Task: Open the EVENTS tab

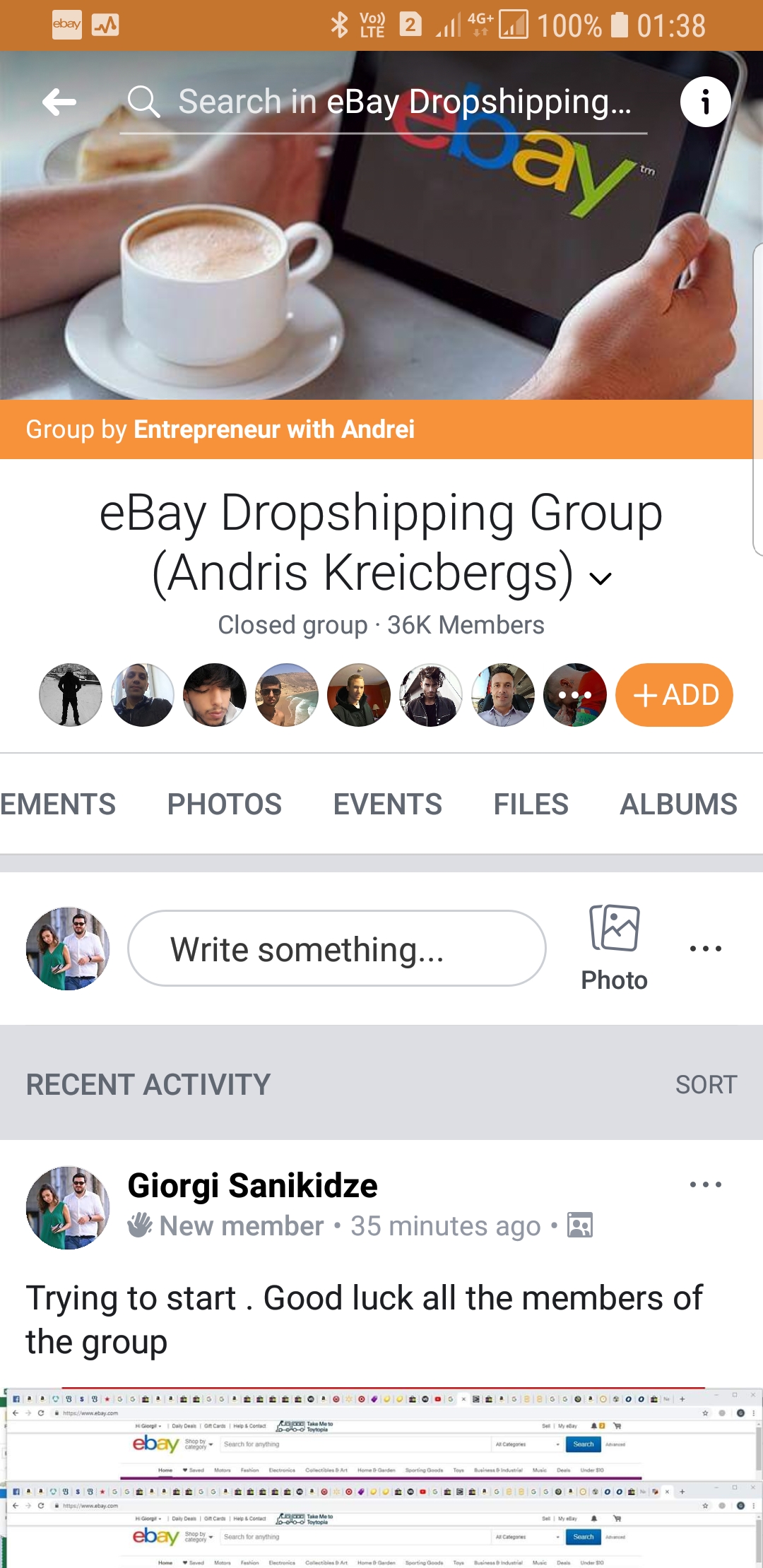Action: click(x=387, y=804)
